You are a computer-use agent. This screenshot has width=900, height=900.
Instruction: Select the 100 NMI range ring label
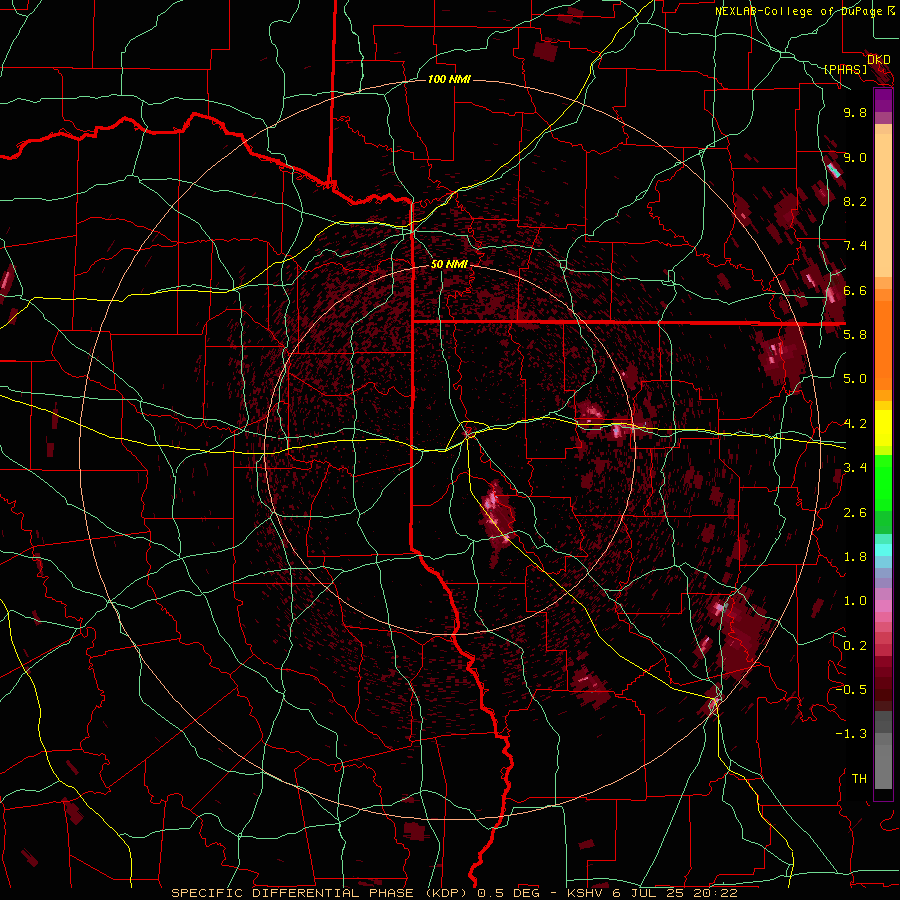pyautogui.click(x=449, y=79)
